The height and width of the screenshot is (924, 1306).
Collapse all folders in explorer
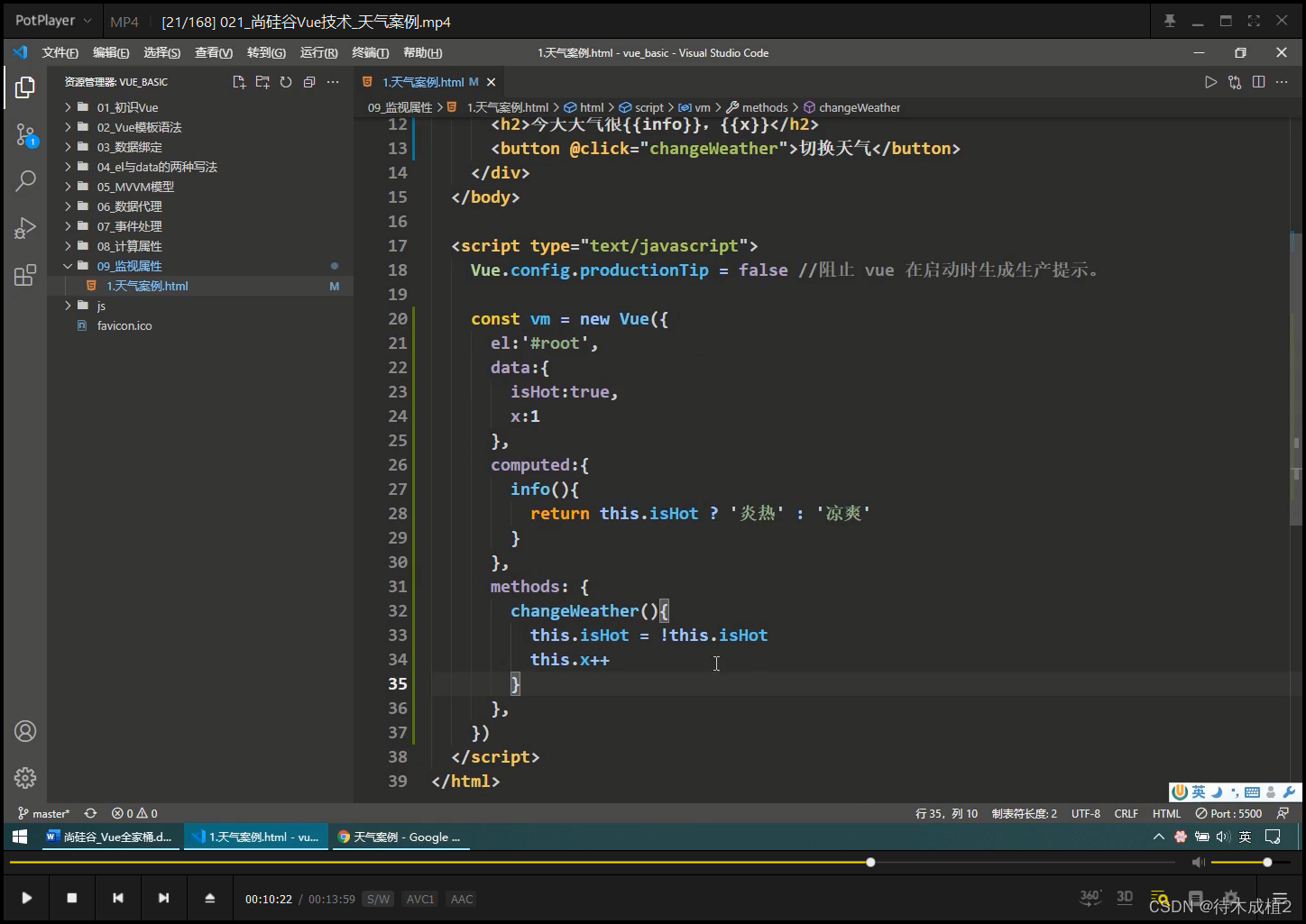point(309,82)
